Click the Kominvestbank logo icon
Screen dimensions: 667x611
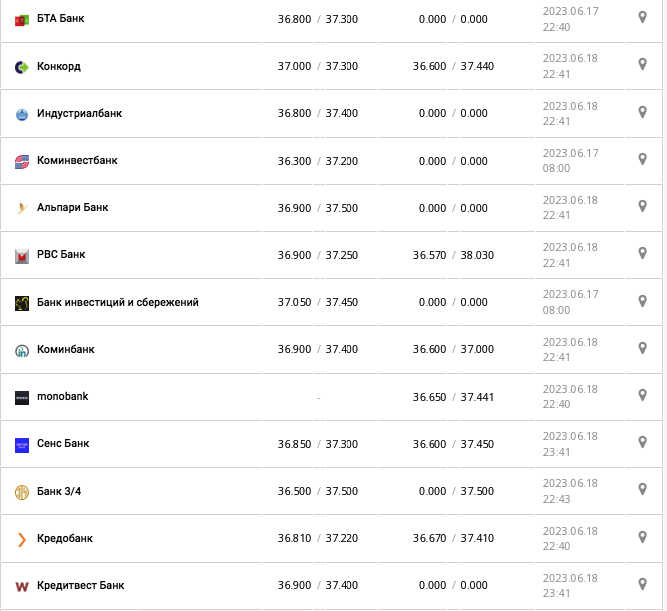[x=22, y=161]
